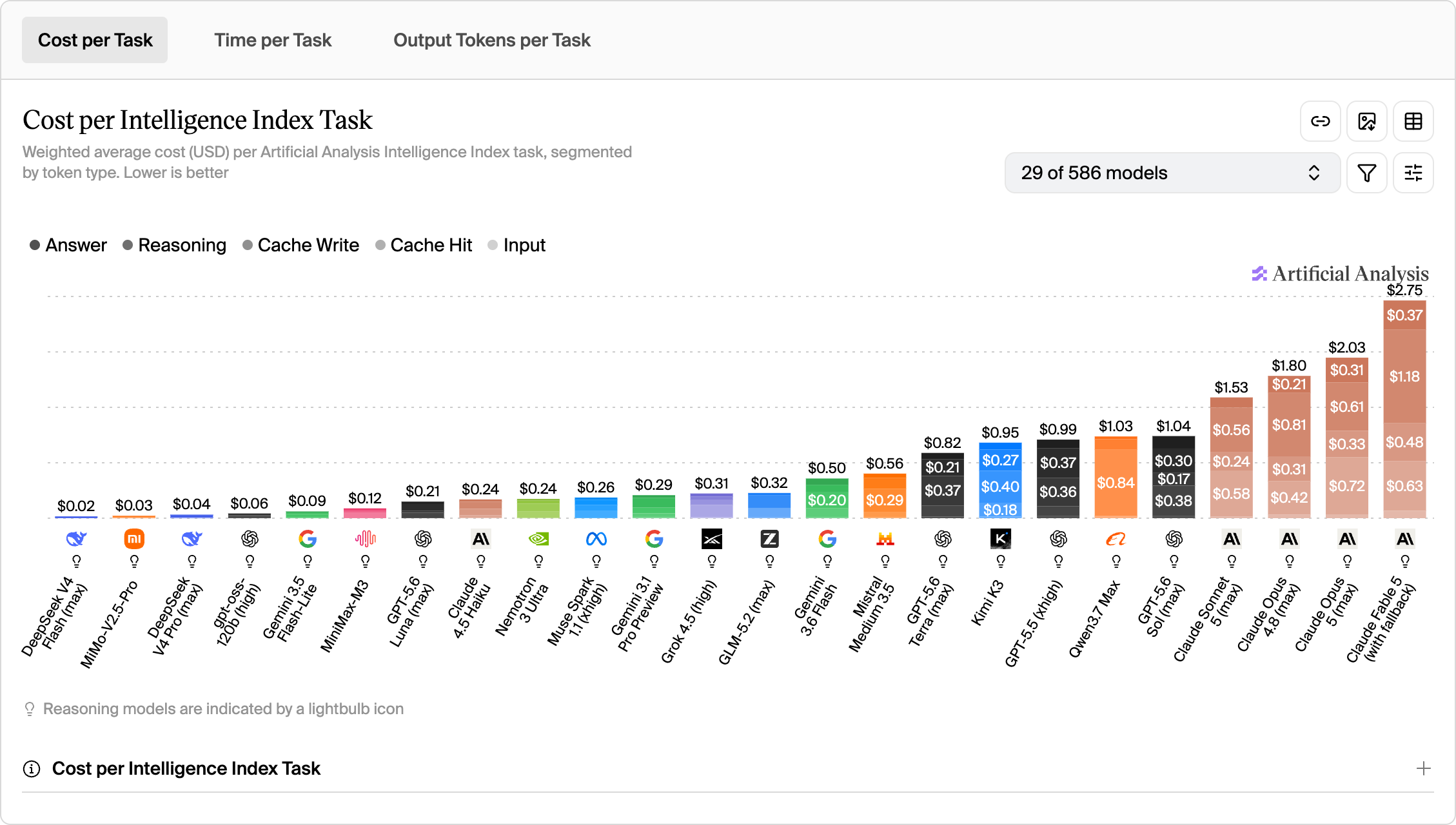Click the lightbulb under Qwen3.7 Max logo
Image resolution: width=1456 pixels, height=825 pixels.
pos(1116,561)
